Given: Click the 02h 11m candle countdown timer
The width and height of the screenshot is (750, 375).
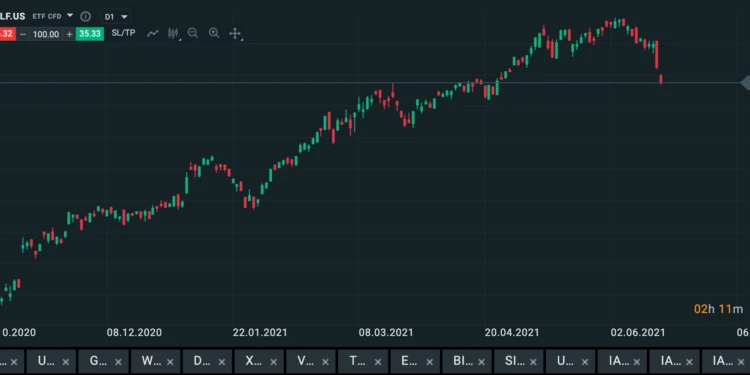Looking at the screenshot, I should coord(719,309).
